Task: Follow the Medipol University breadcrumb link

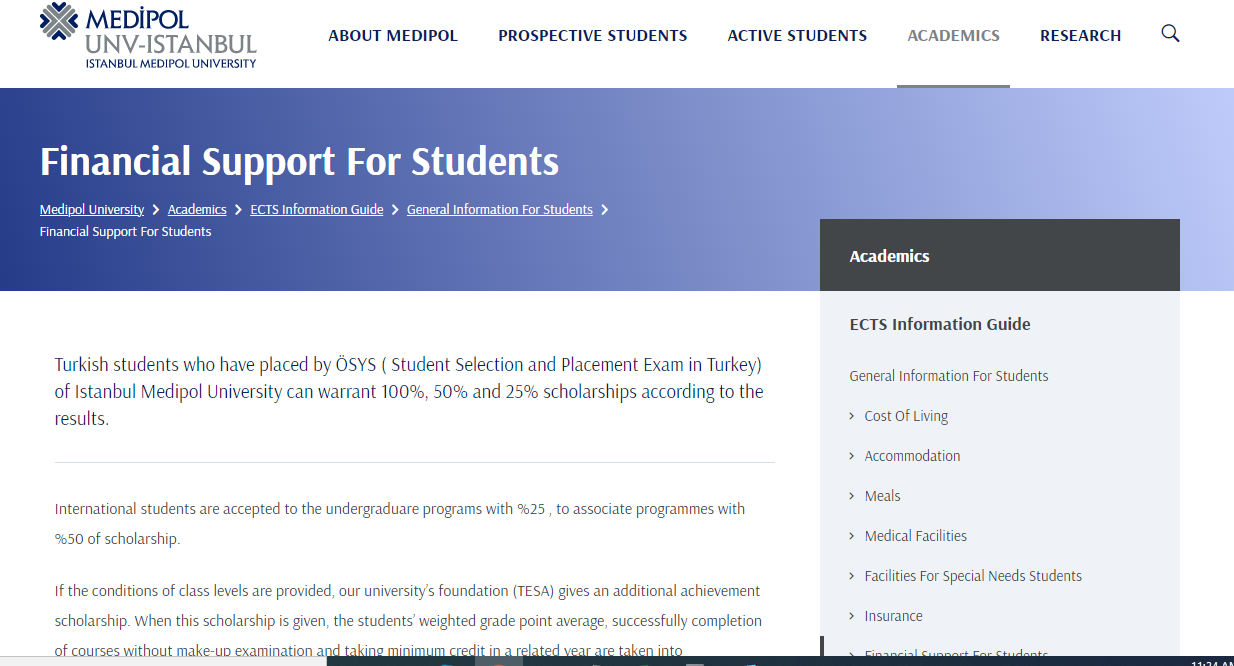Action: pyautogui.click(x=92, y=210)
